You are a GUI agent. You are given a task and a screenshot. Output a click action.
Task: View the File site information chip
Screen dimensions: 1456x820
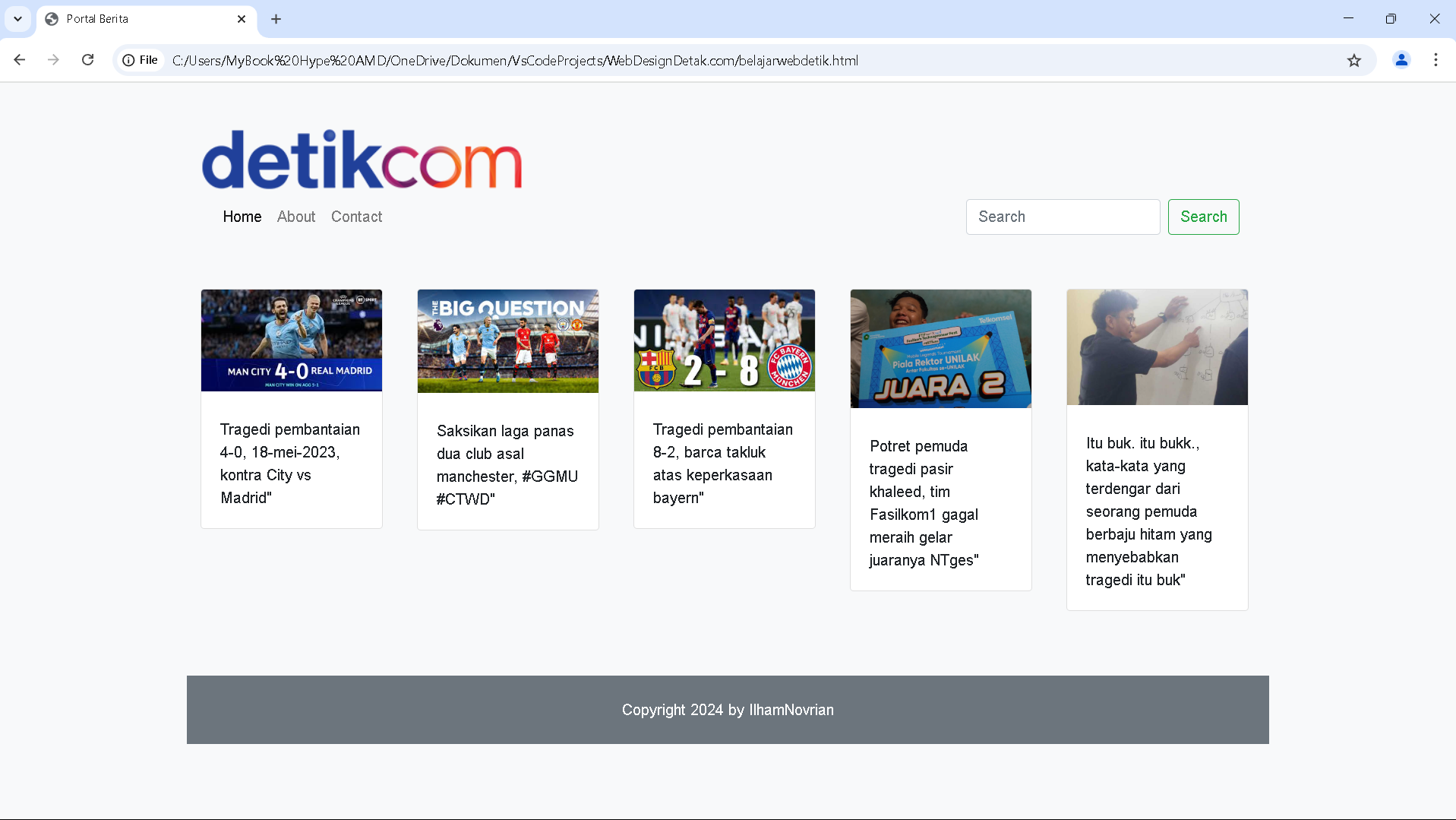point(141,60)
